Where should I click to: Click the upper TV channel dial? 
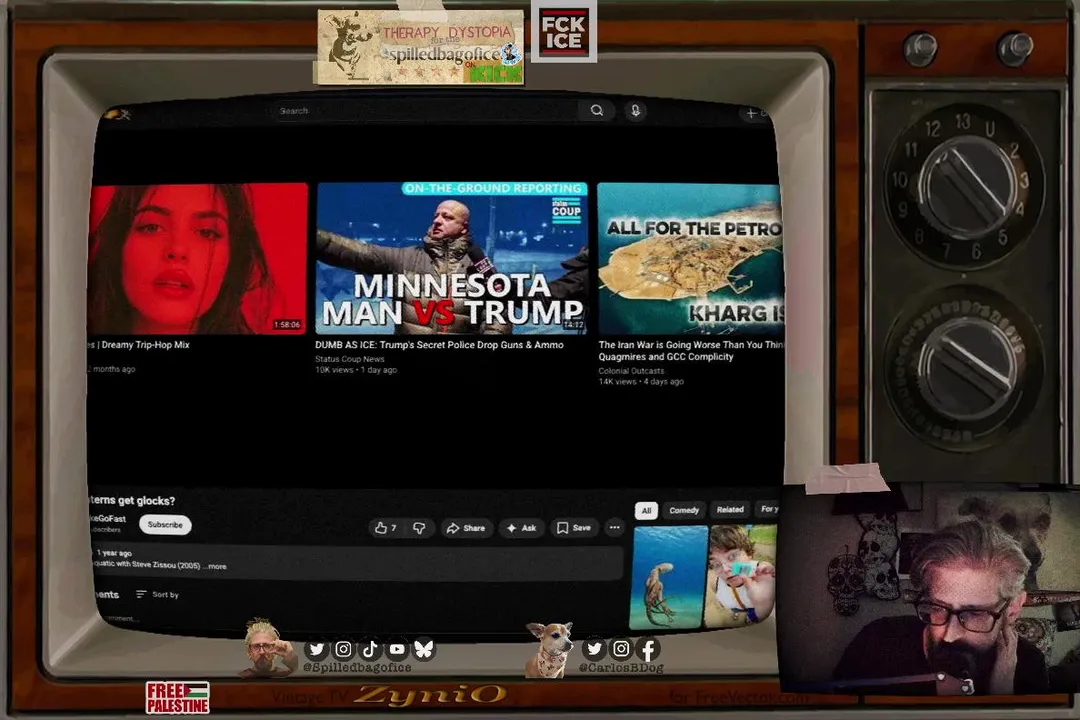click(966, 186)
